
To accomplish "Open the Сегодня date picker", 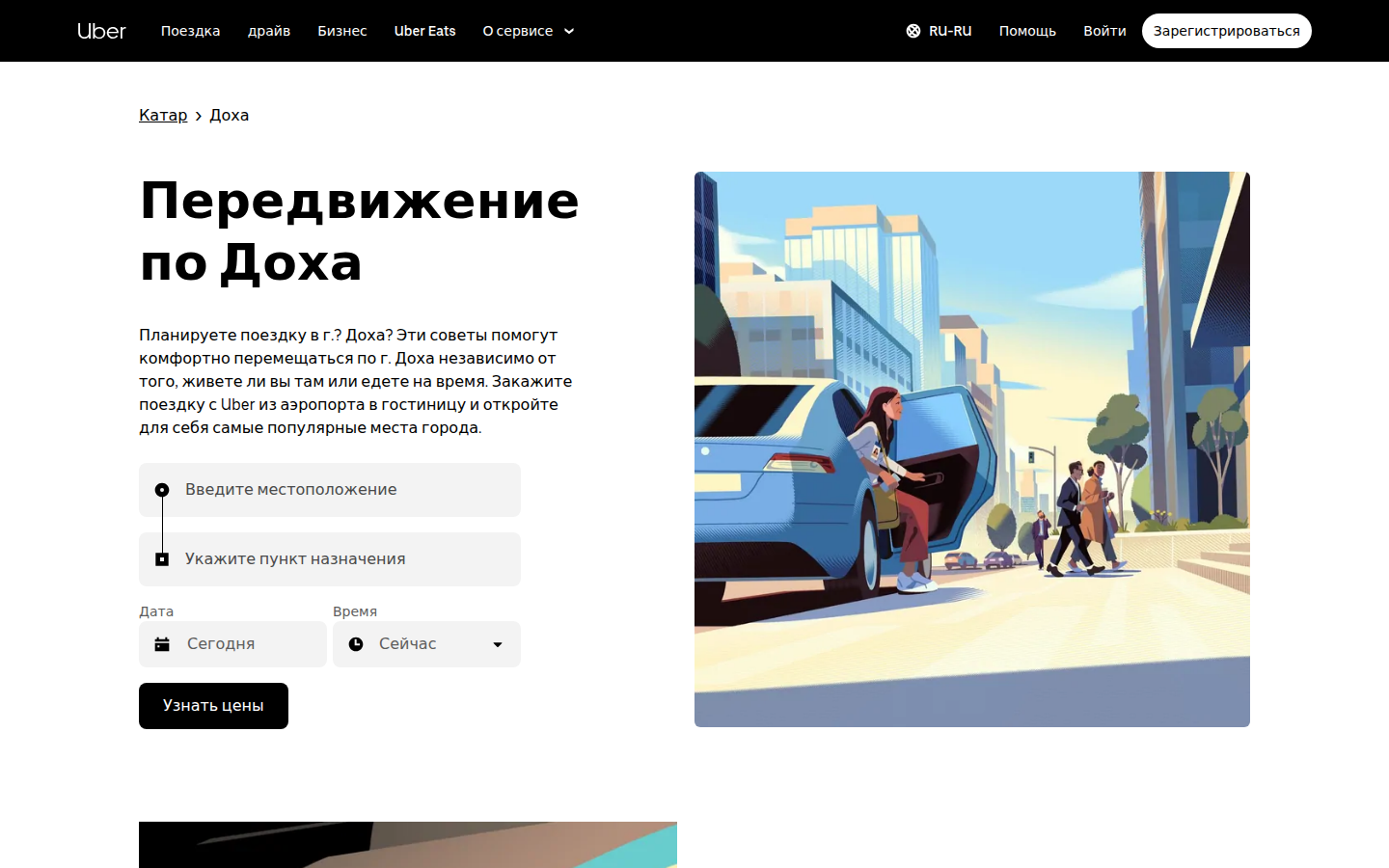I will click(x=232, y=644).
